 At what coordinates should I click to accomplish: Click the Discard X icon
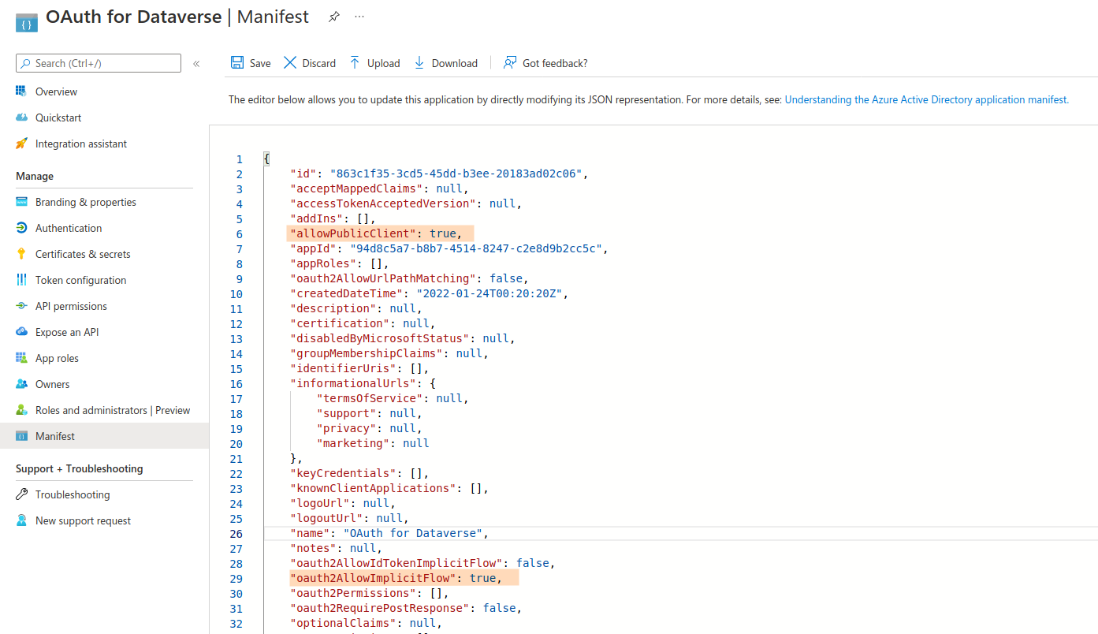pyautogui.click(x=290, y=63)
